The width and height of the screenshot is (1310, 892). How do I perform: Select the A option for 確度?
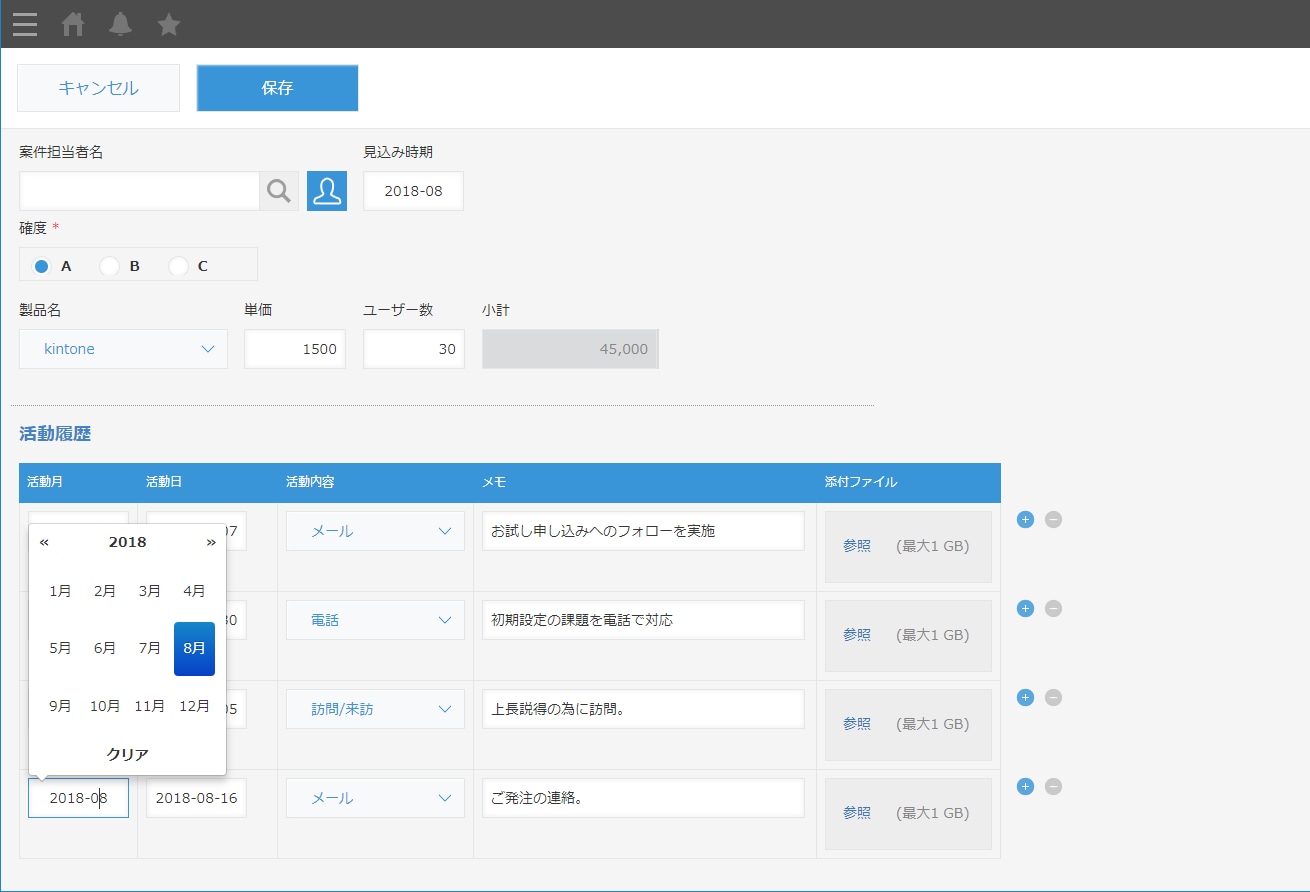(x=40, y=266)
